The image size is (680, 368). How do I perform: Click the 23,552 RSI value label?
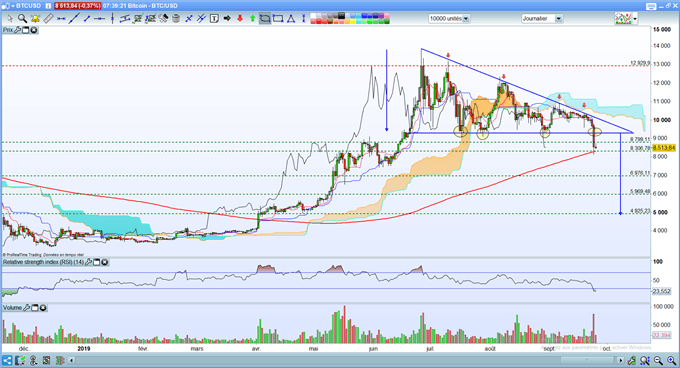(661, 291)
